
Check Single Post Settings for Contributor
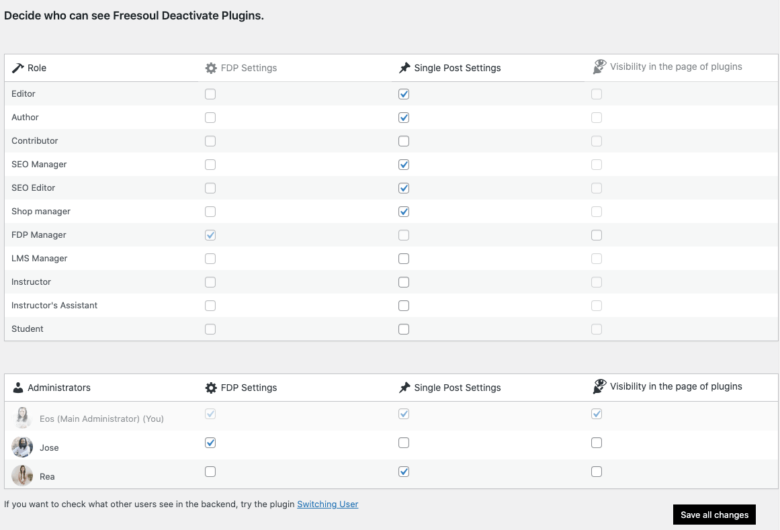point(404,141)
